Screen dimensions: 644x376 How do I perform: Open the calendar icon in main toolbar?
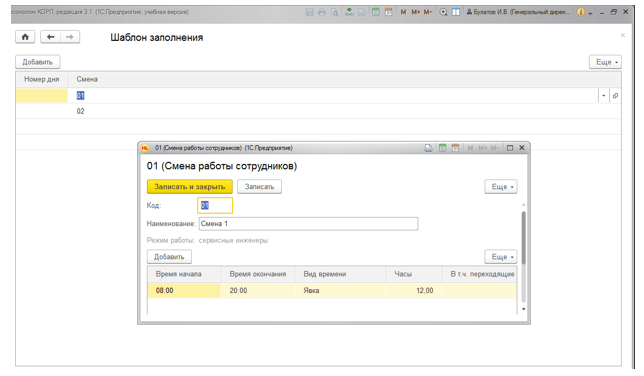click(389, 12)
